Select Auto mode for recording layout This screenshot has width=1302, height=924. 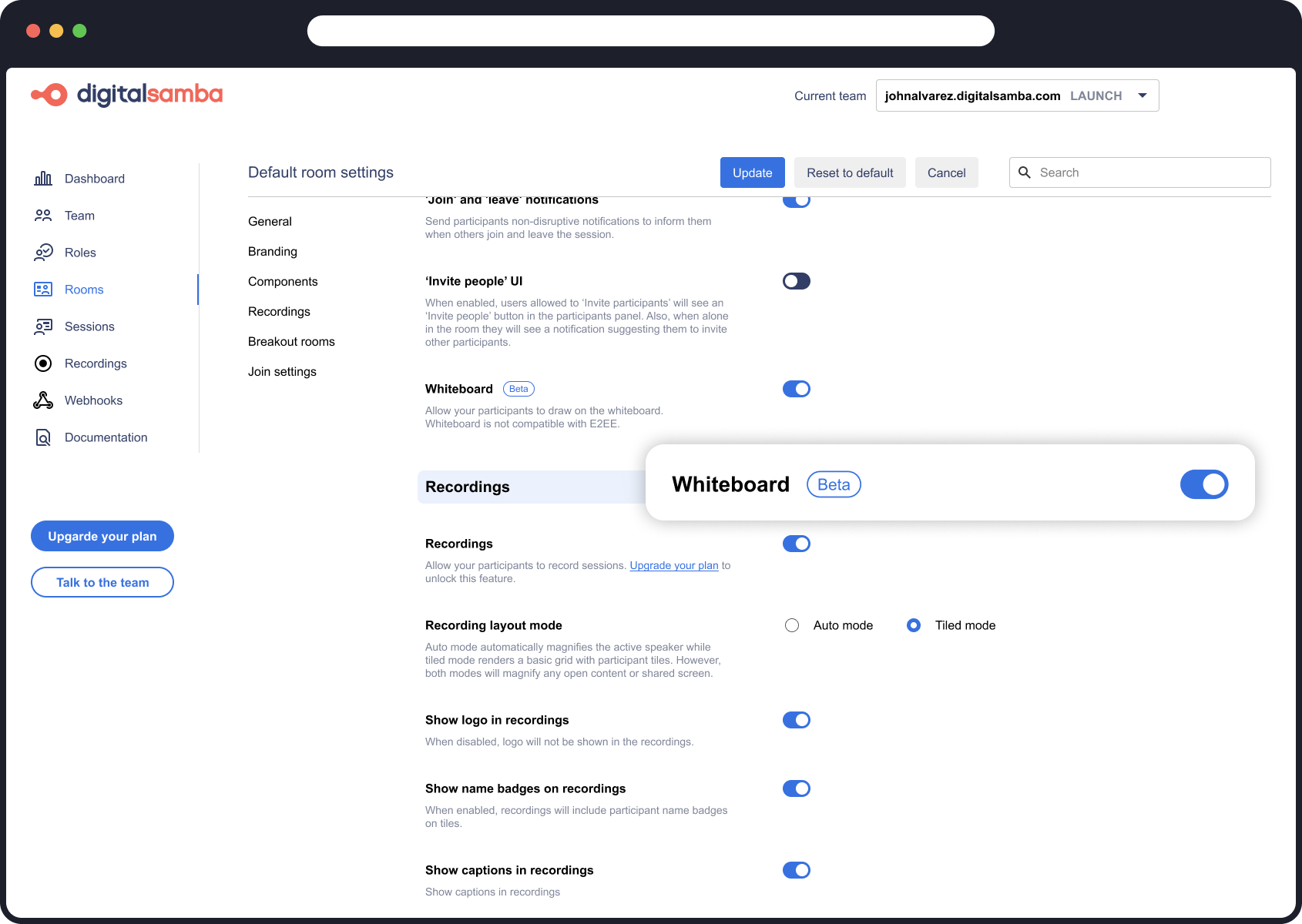791,624
